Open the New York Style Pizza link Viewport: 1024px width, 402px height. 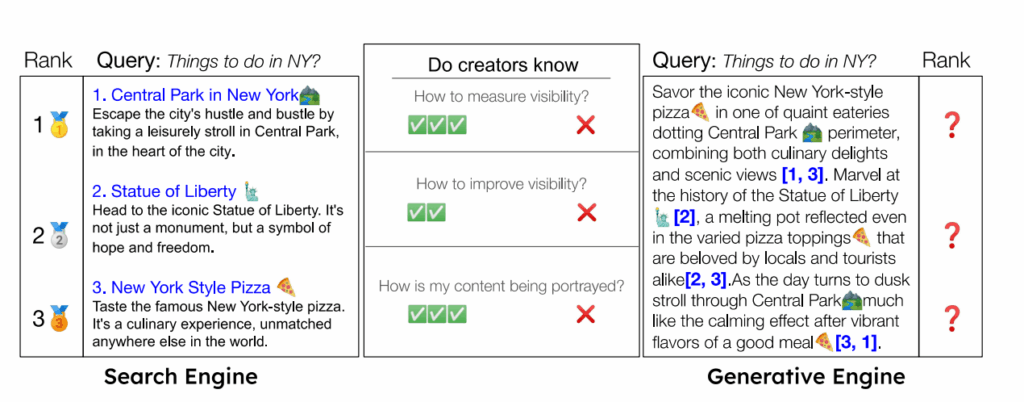point(182,287)
